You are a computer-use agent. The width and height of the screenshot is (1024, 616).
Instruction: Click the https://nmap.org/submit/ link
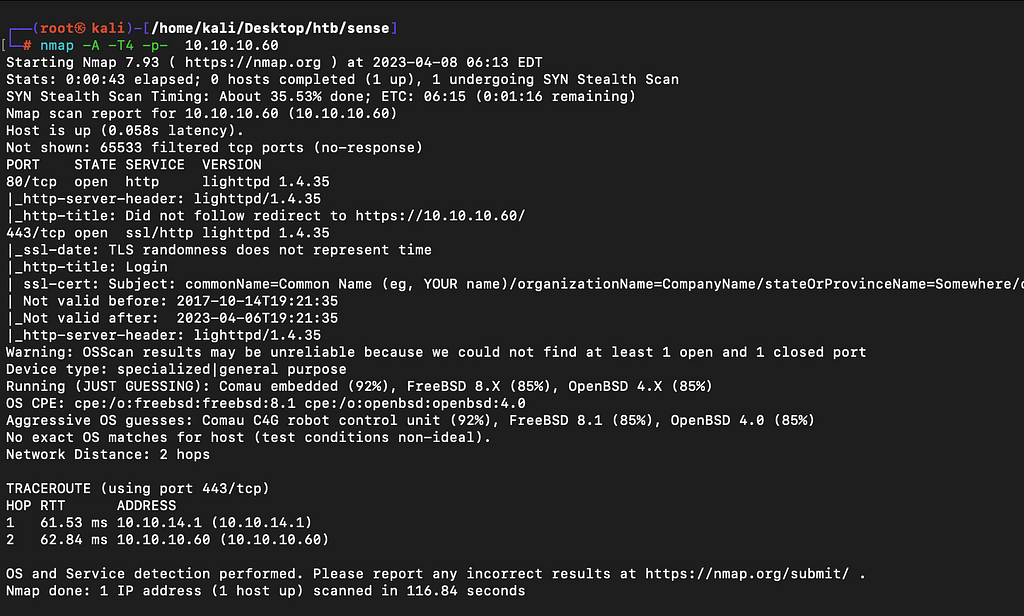[x=747, y=574]
